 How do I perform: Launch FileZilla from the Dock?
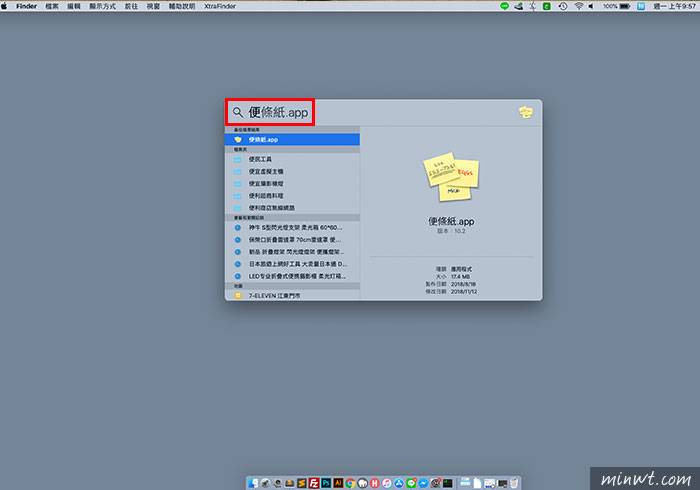[313, 483]
